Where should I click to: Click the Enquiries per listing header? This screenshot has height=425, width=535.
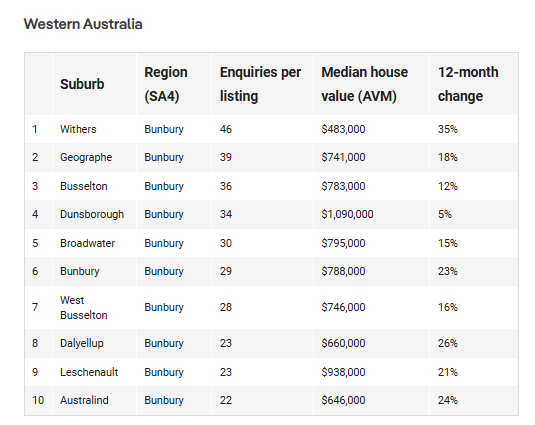point(260,84)
